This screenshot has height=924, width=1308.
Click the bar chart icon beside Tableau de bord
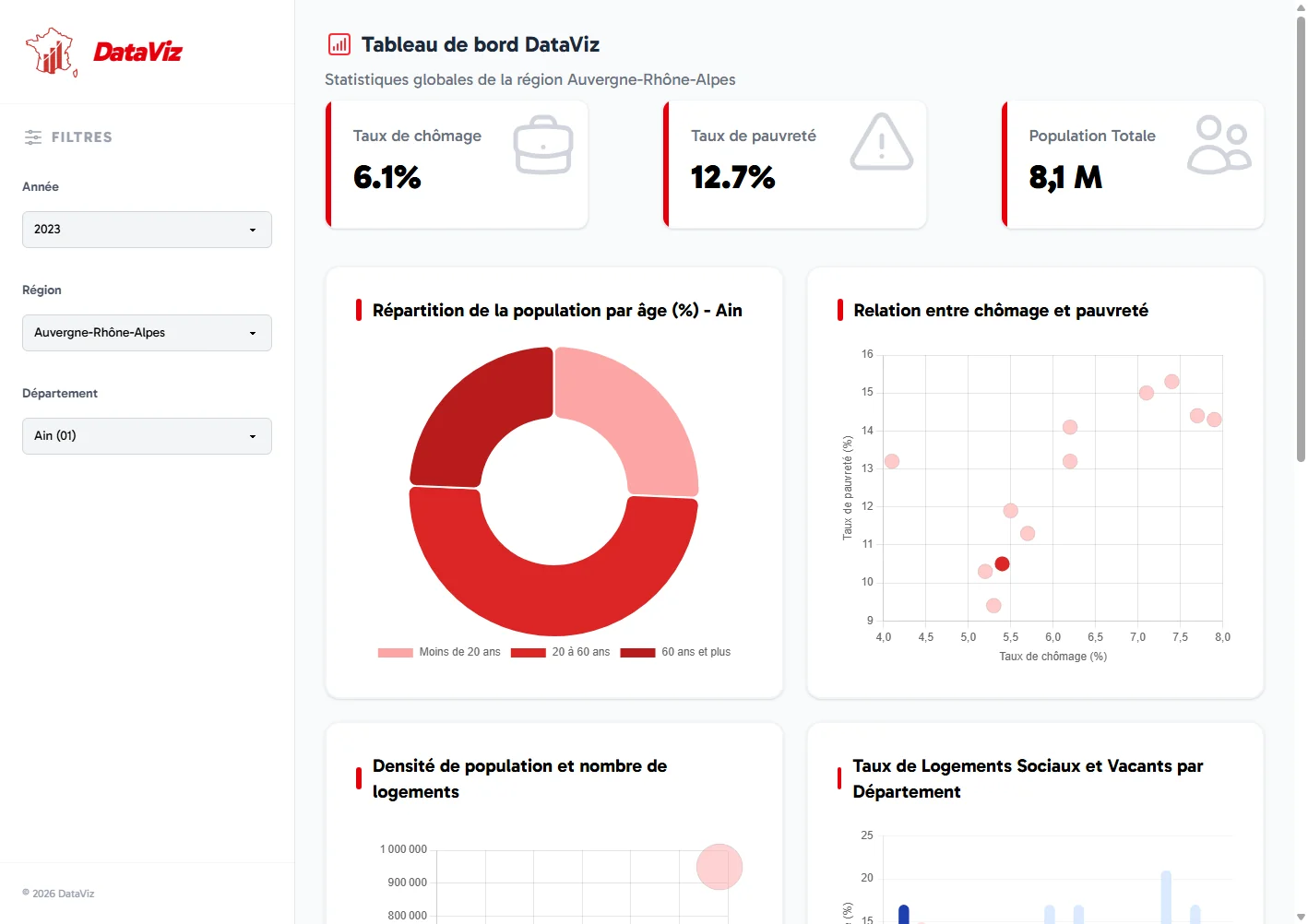(339, 44)
